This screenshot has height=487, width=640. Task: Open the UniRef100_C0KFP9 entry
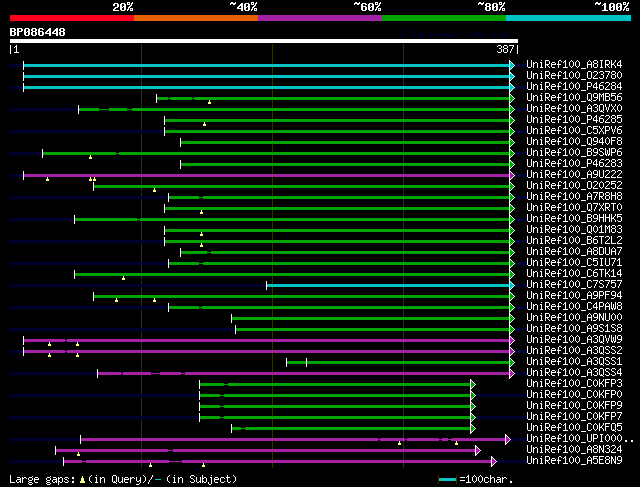coord(574,406)
